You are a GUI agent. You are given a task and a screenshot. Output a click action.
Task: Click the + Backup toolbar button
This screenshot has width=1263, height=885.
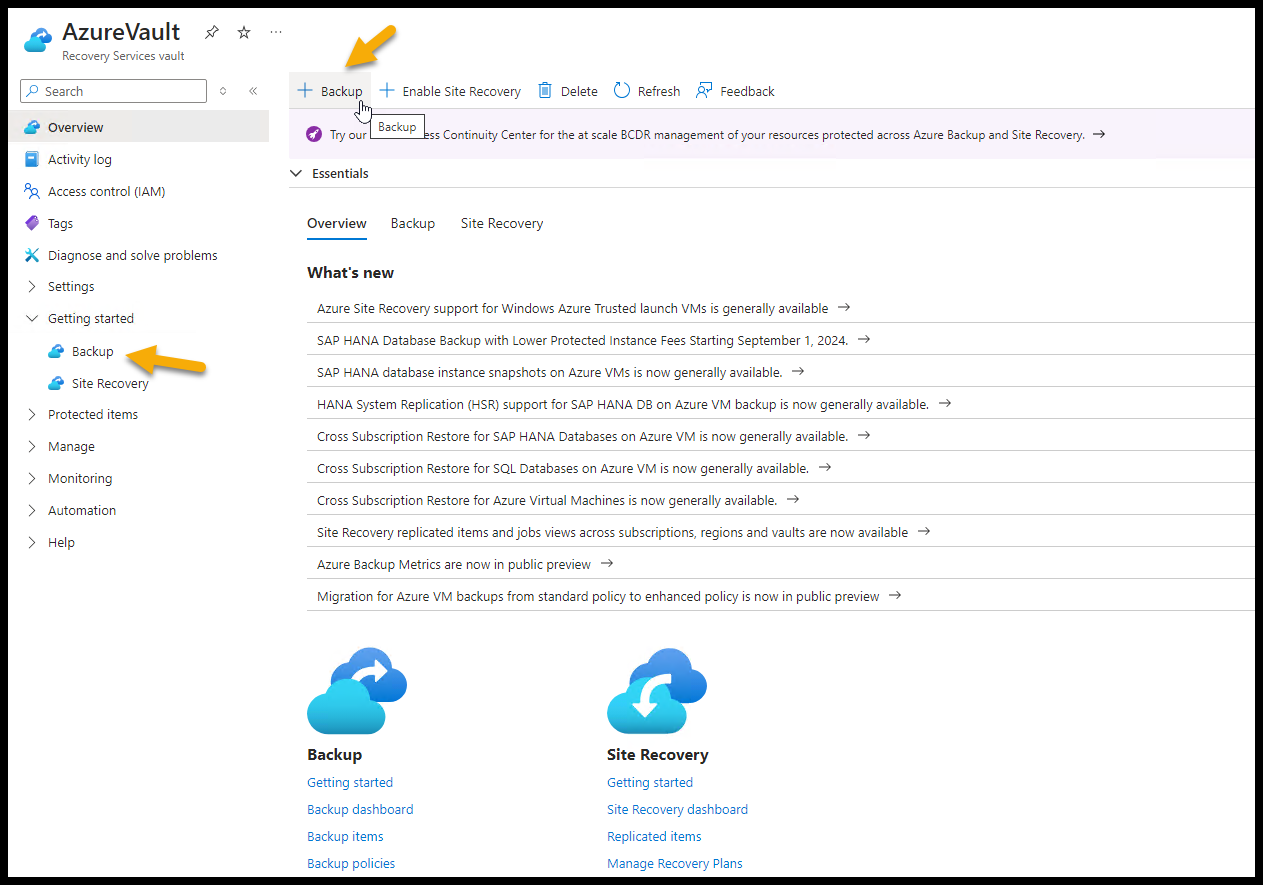[x=330, y=91]
